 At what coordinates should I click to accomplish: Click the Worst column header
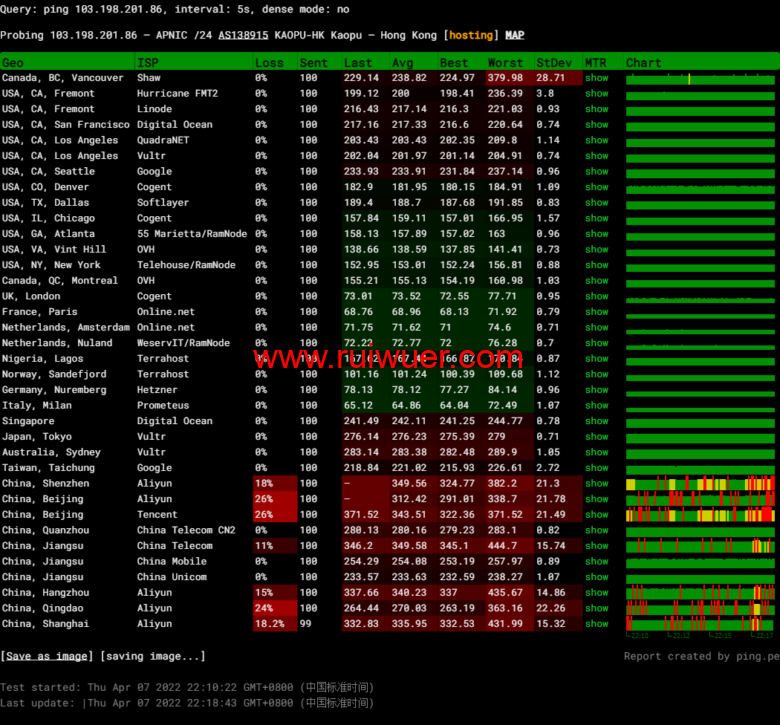click(505, 63)
